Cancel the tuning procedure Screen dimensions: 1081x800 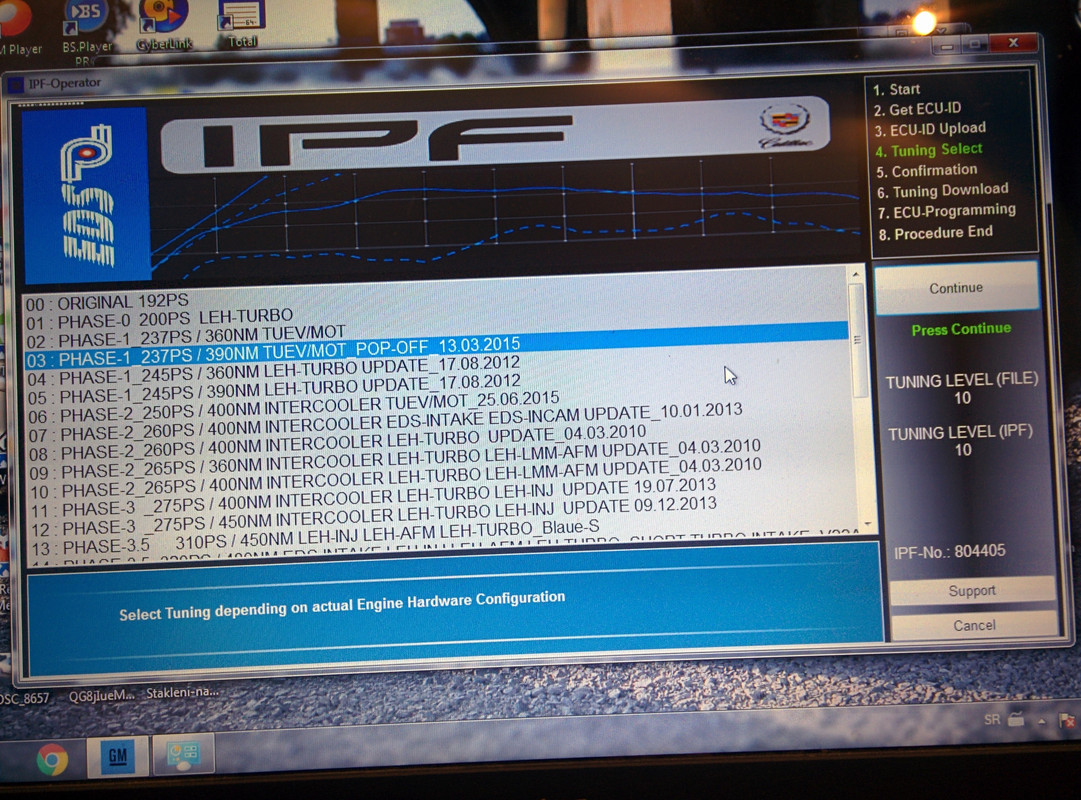tap(974, 626)
